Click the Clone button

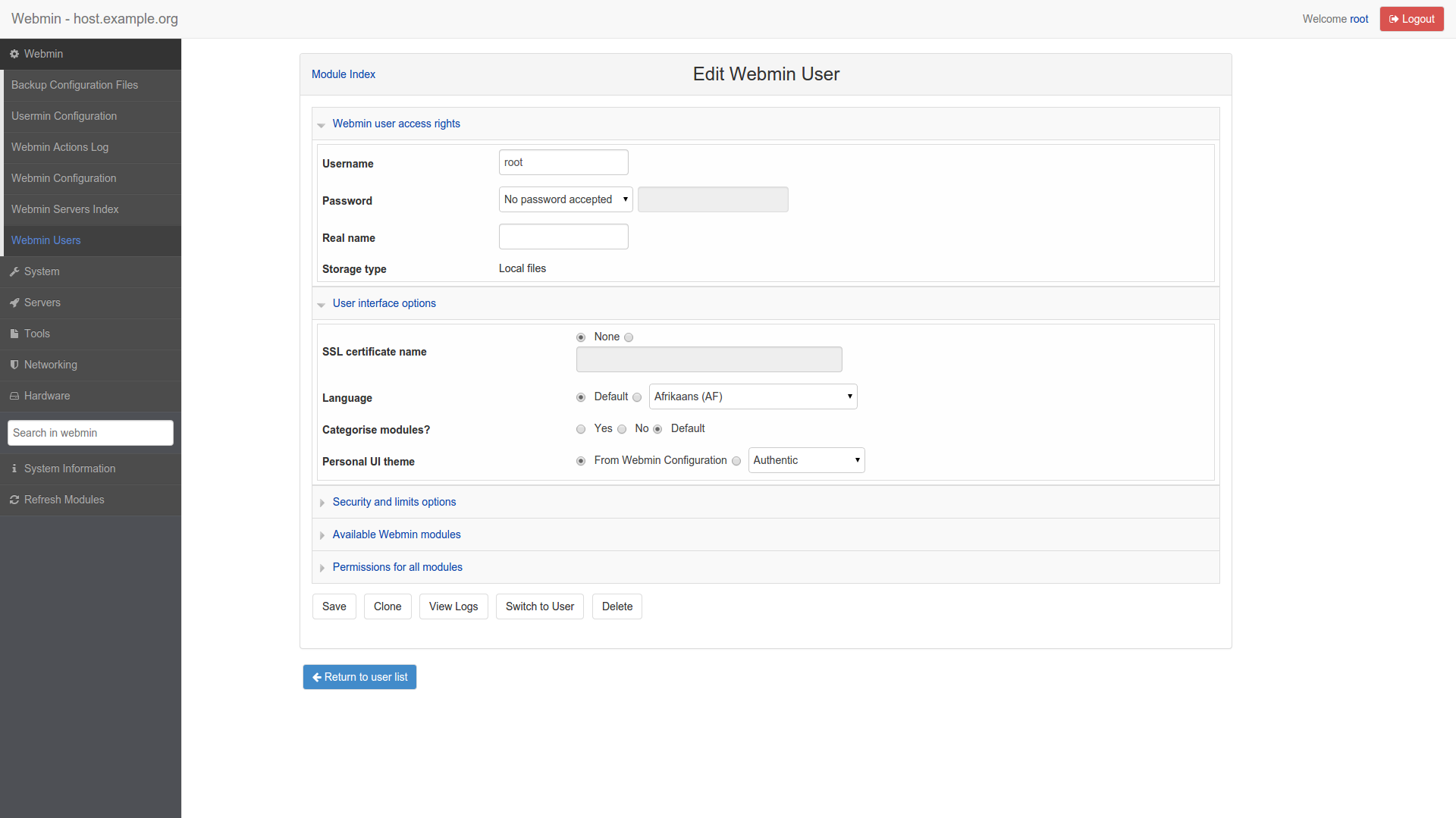[388, 606]
